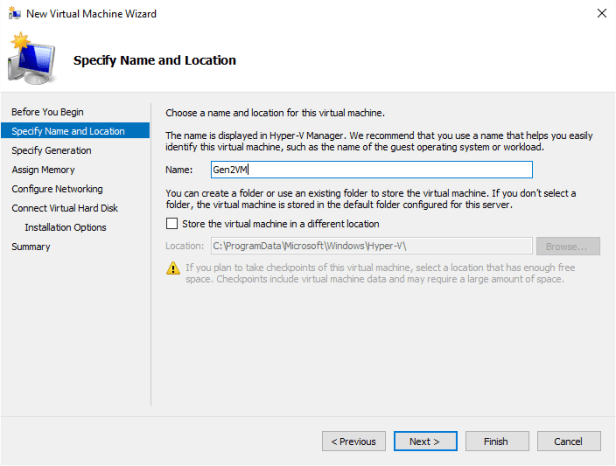Image resolution: width=616 pixels, height=466 pixels.
Task: Click the large computer wizard header icon
Action: click(32, 61)
